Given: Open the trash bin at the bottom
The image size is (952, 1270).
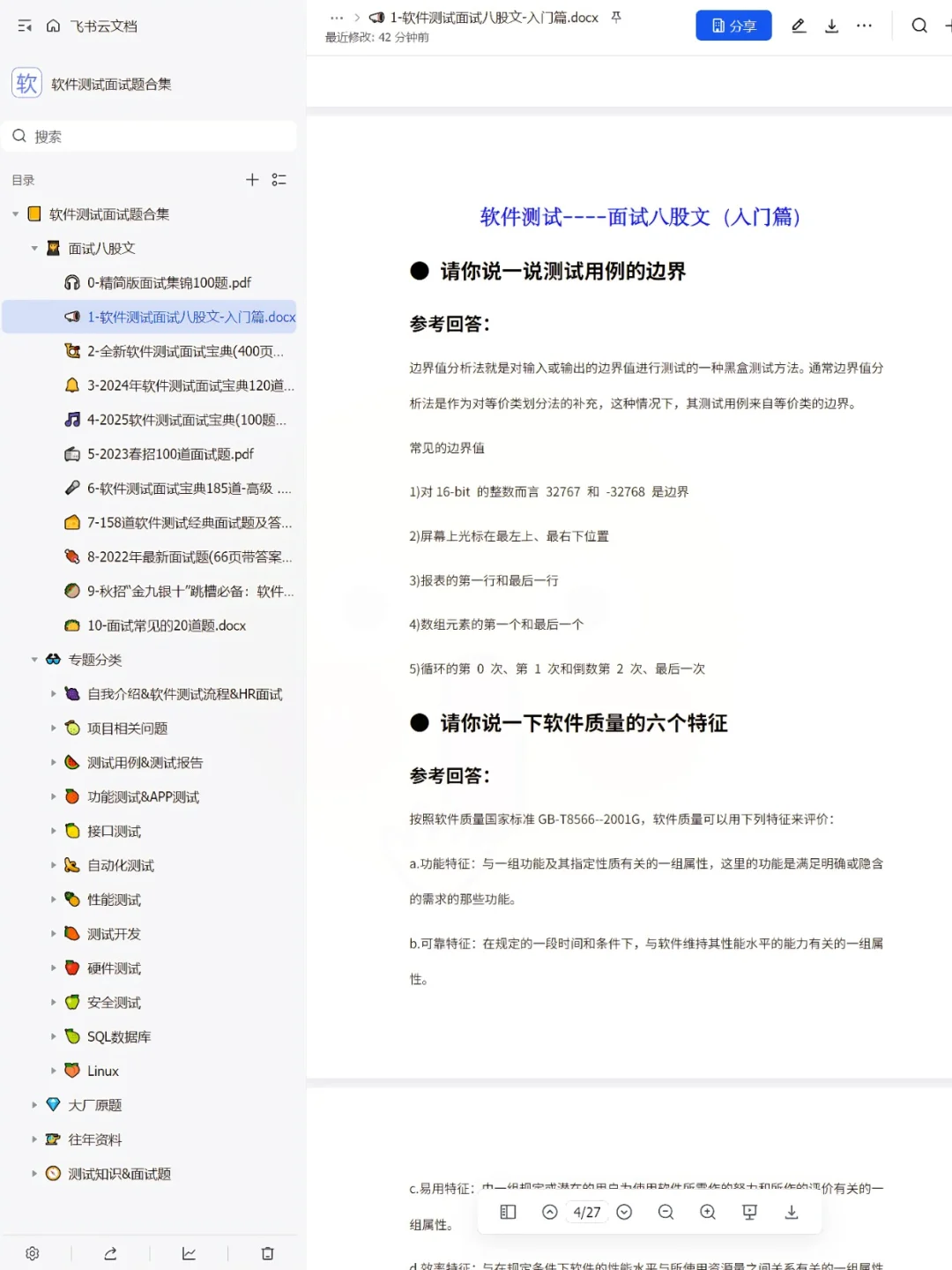Looking at the screenshot, I should click(267, 1252).
